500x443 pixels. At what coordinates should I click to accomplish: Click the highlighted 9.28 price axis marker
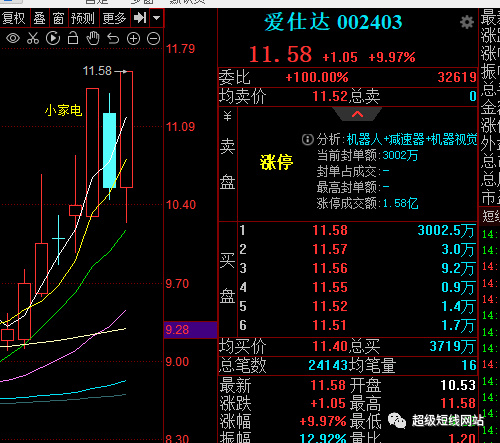(191, 330)
